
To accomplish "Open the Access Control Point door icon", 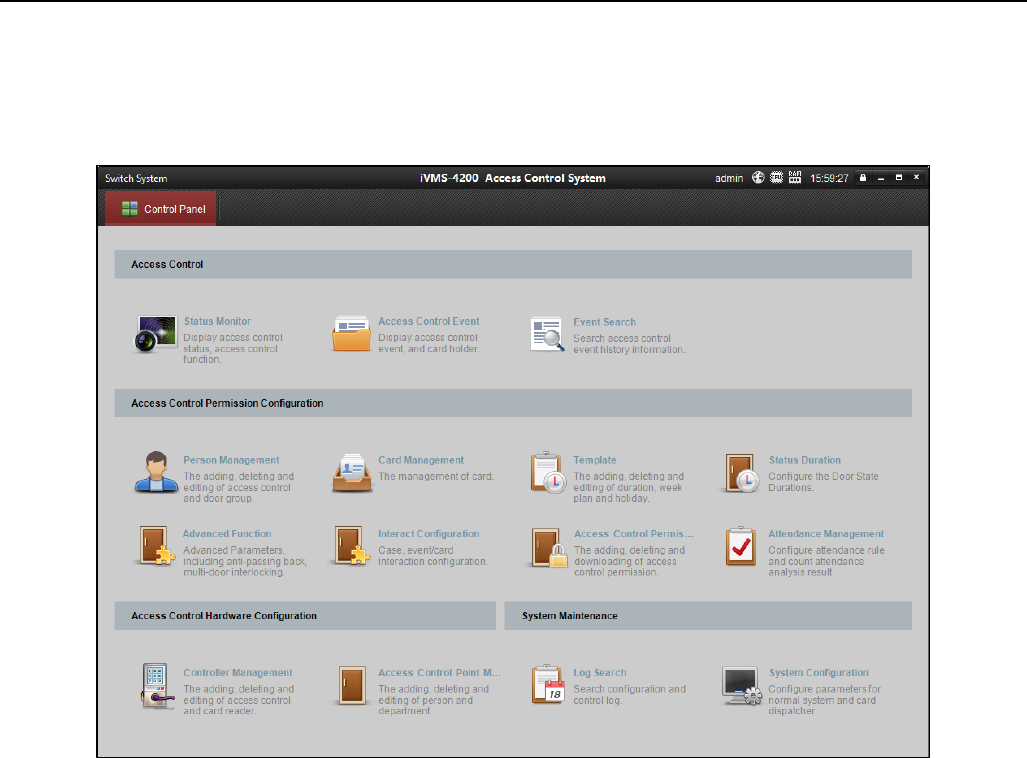I will (352, 685).
